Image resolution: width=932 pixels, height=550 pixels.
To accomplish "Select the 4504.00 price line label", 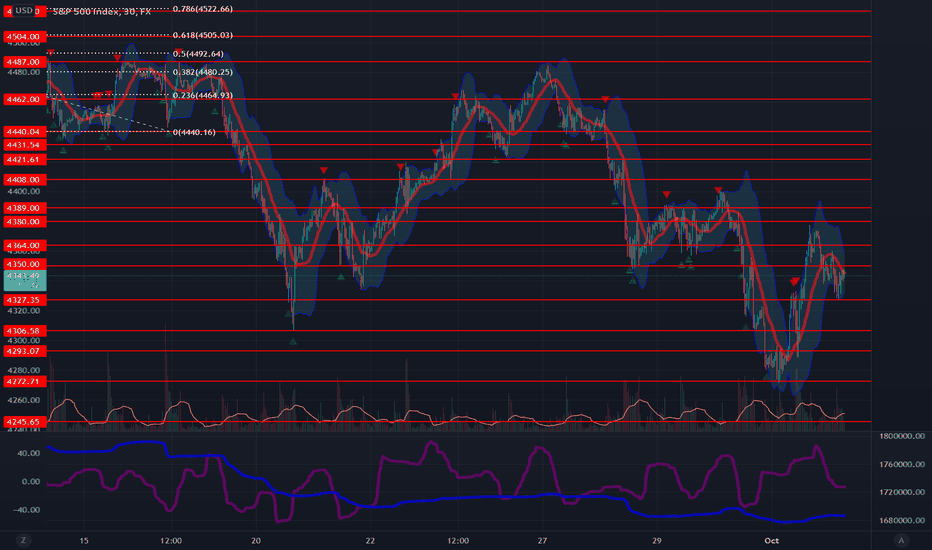I will coord(24,36).
